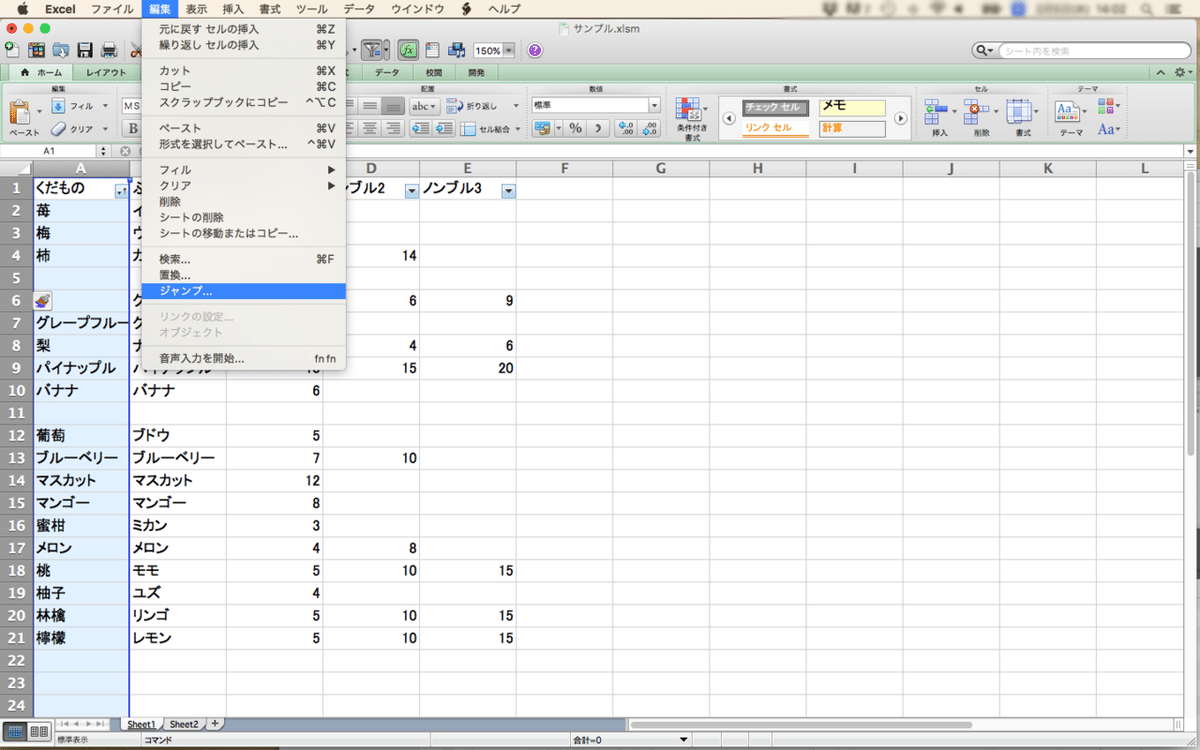Open the 開発 ribbon tab

476,72
